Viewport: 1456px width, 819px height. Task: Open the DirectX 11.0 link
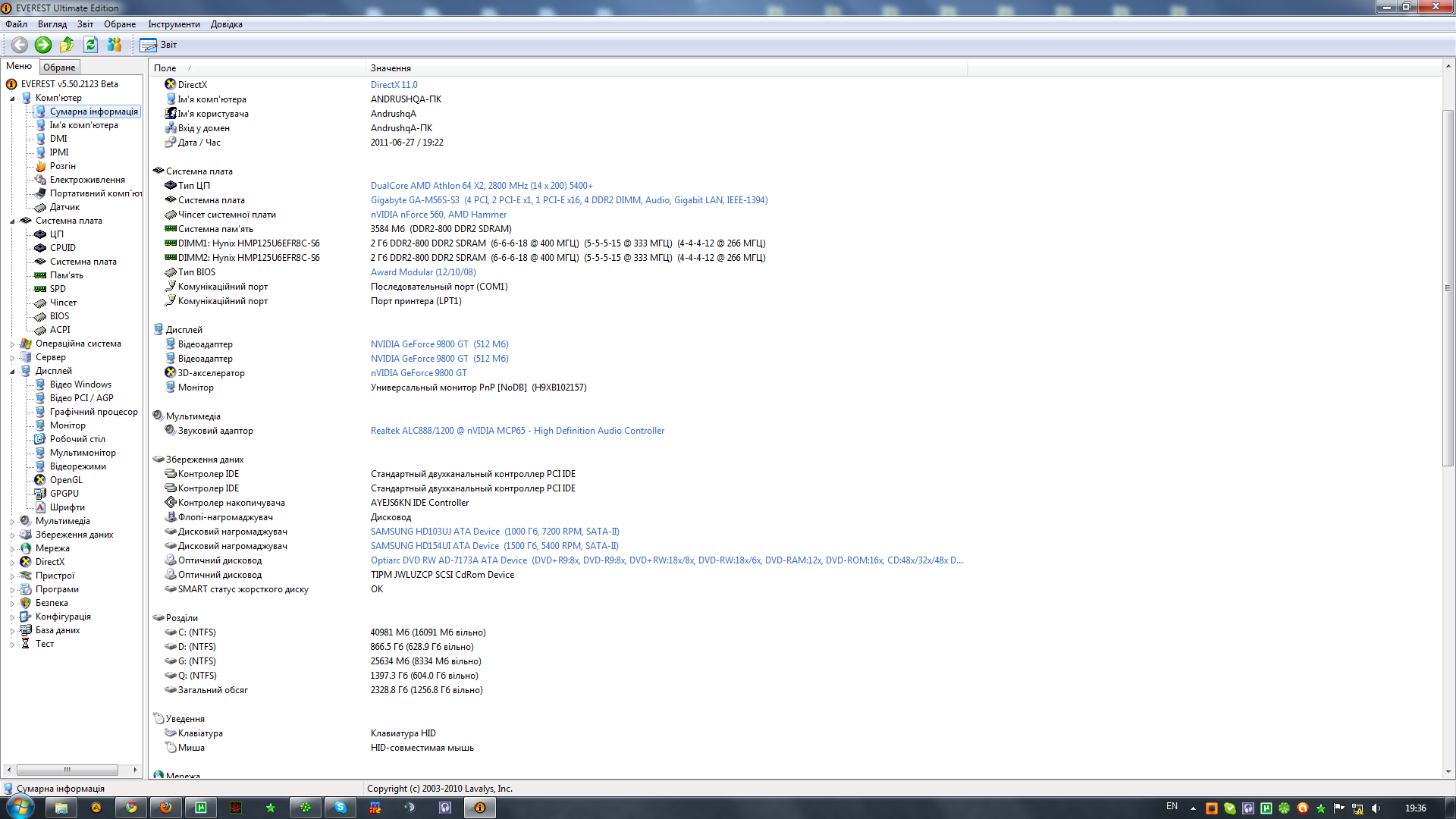[x=394, y=85]
